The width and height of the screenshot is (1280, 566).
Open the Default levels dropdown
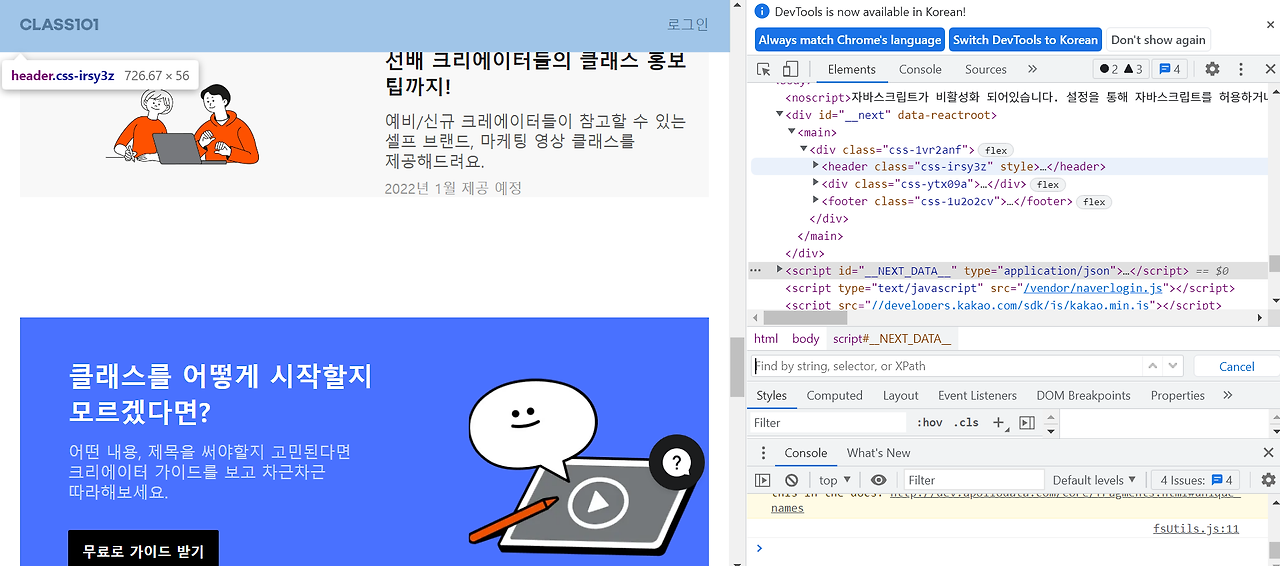pos(1094,480)
